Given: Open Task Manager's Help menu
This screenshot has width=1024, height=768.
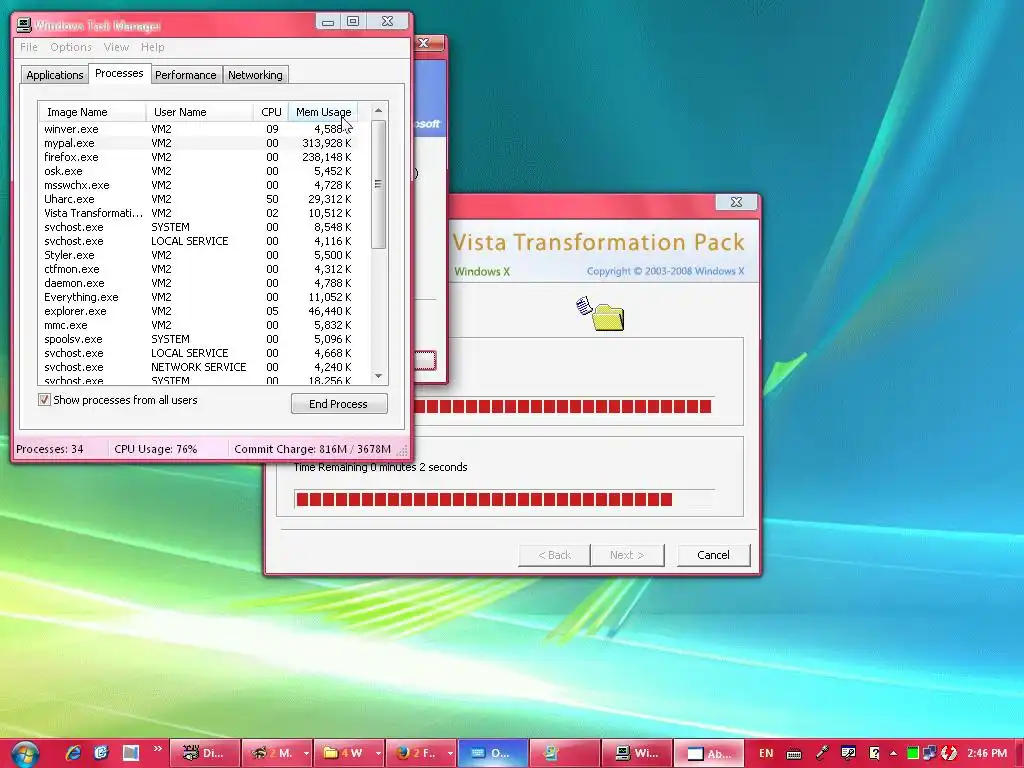Looking at the screenshot, I should pos(153,47).
